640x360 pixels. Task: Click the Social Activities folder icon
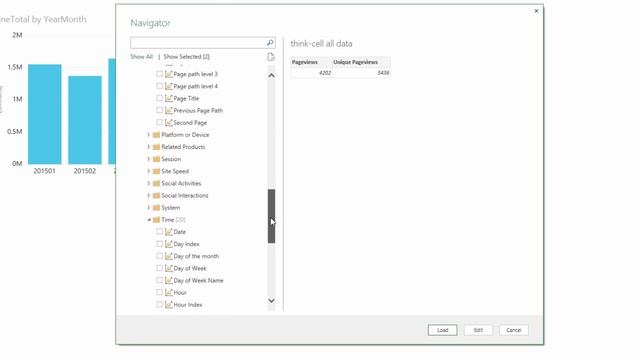156,183
